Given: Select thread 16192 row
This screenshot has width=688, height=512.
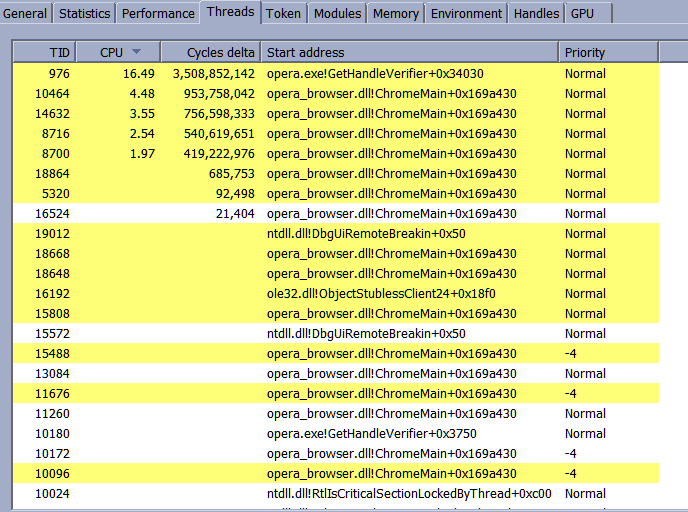Looking at the screenshot, I should 336,294.
